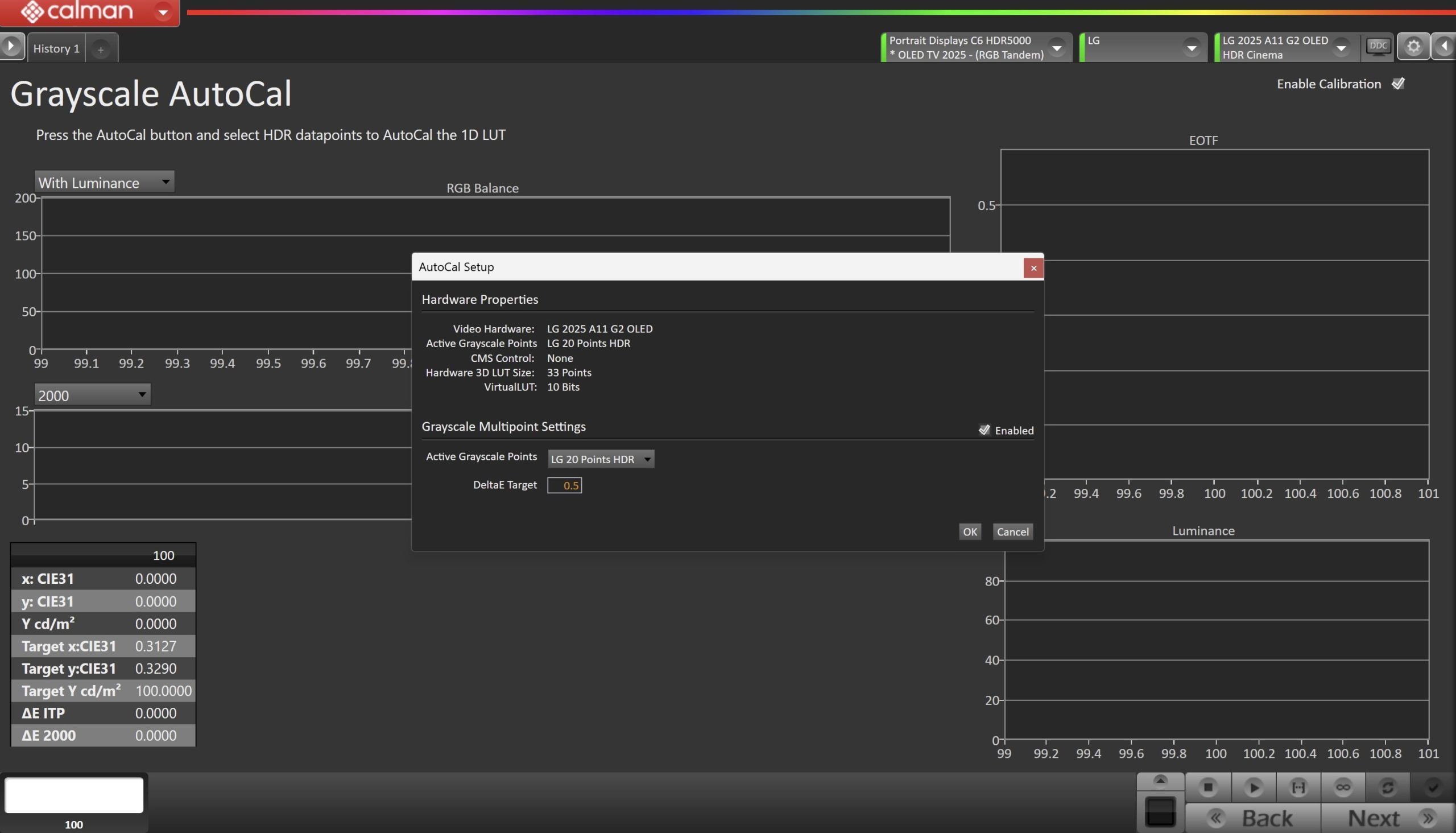This screenshot has height=833, width=1456.
Task: Click the checkmark icon in bottom toolbar
Action: click(1433, 787)
